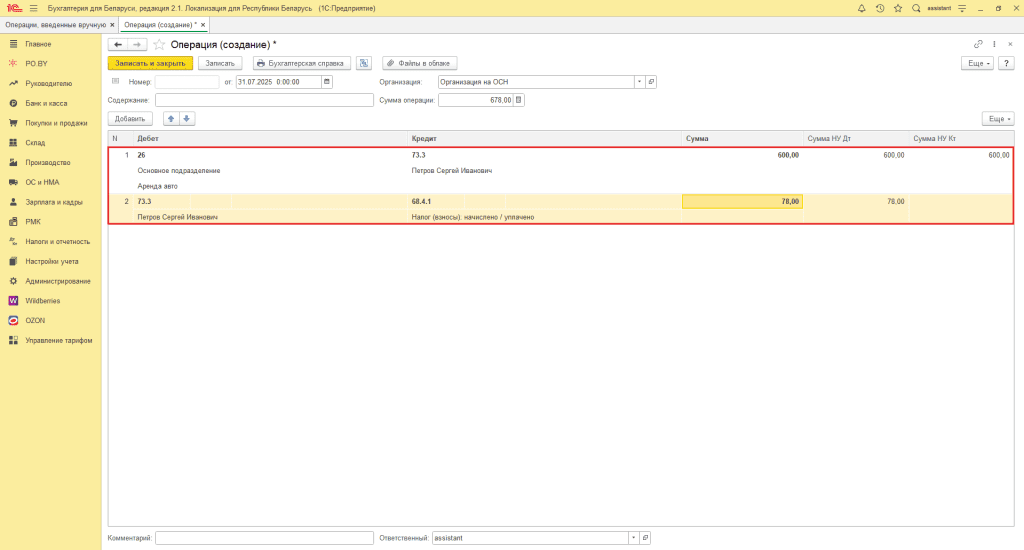Click the Добавить button
1024x550 pixels.
130,118
